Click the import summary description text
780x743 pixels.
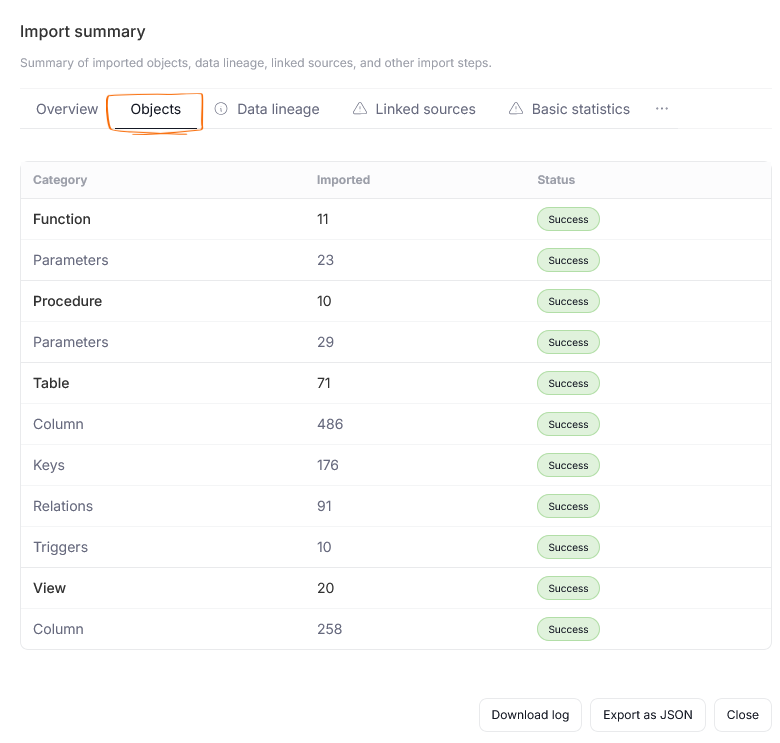(x=256, y=63)
